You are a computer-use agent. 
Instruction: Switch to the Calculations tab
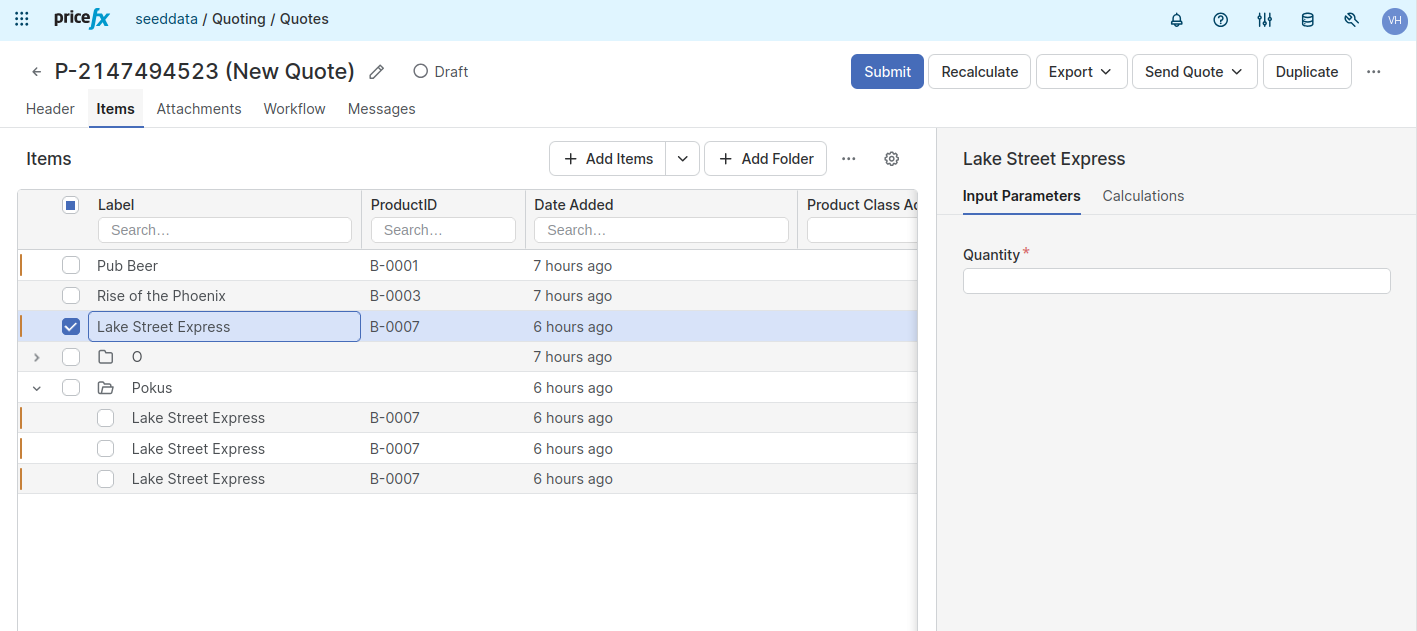[1143, 196]
